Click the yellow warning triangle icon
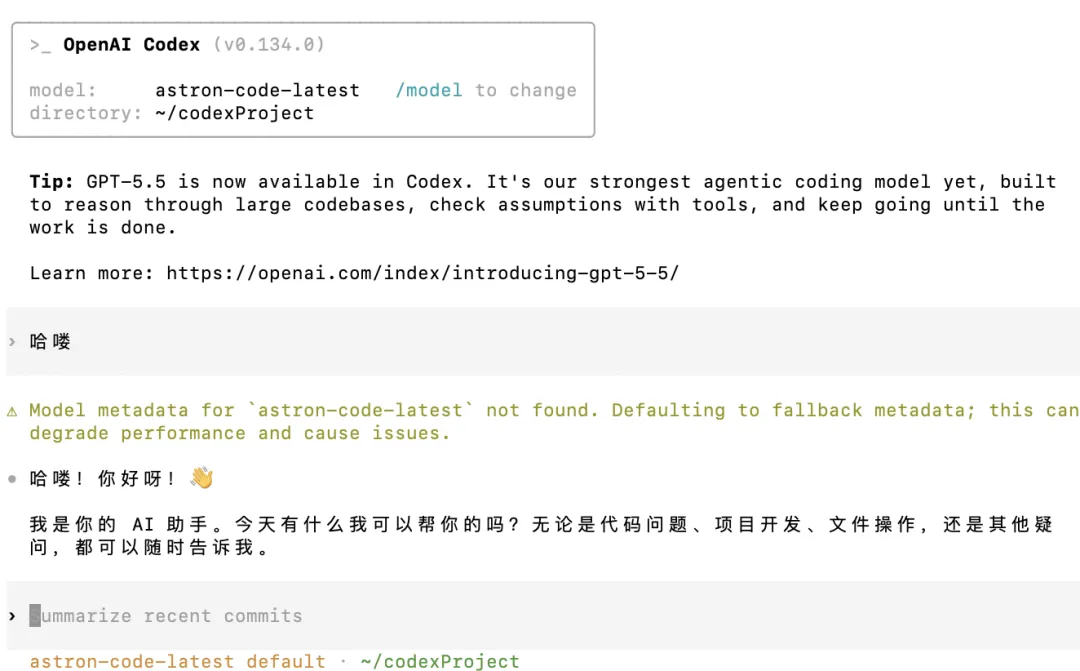The height and width of the screenshot is (671, 1080). [12, 411]
